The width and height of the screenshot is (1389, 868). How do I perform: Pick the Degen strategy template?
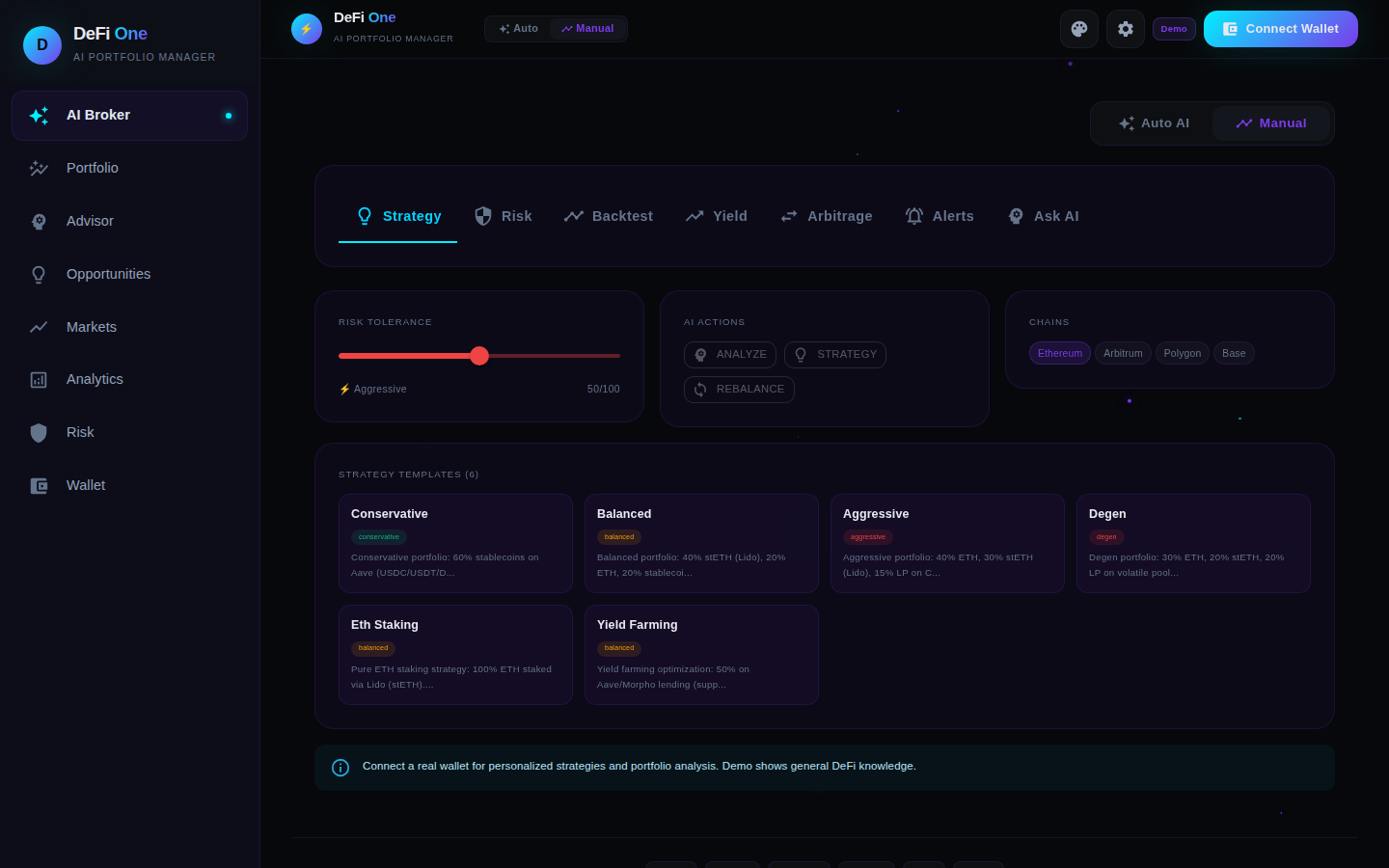tap(1193, 544)
